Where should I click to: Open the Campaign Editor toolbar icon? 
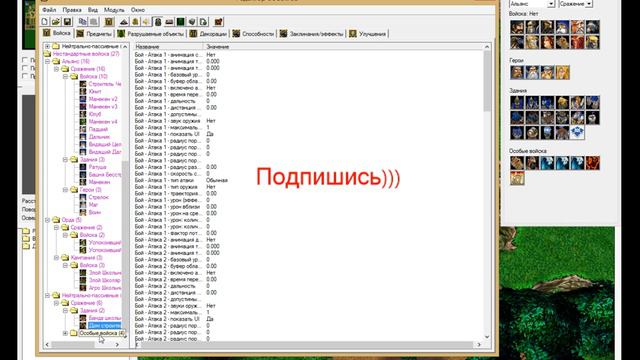[169, 22]
